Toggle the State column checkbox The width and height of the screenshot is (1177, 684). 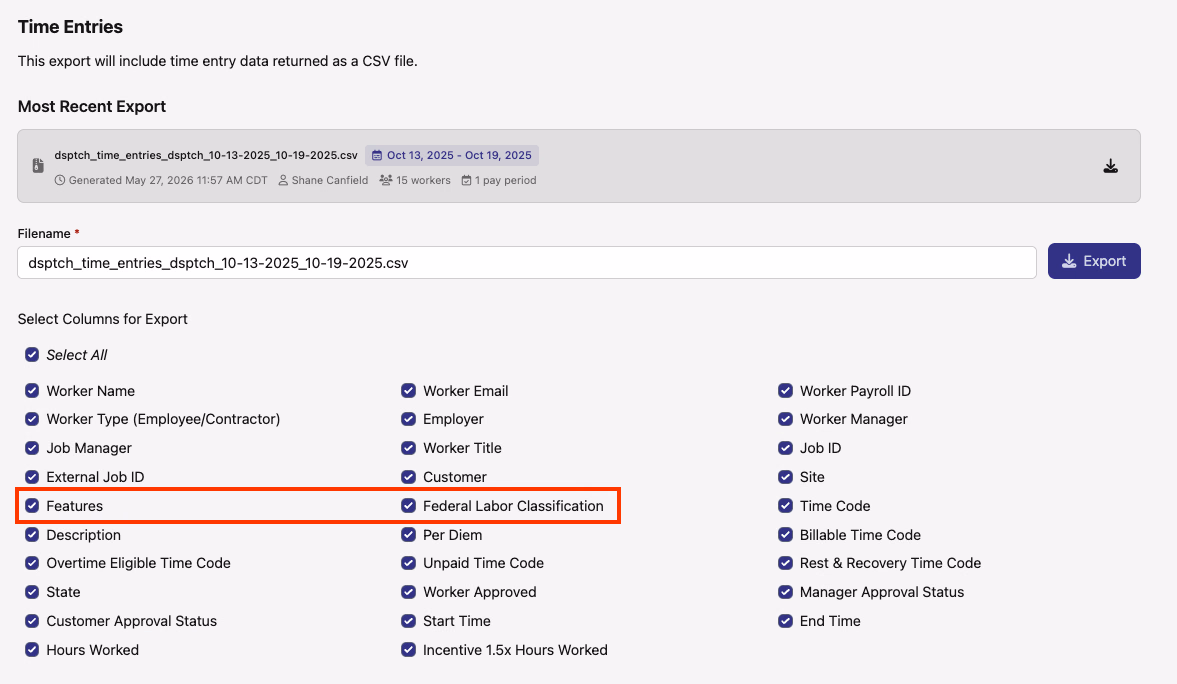coord(32,592)
